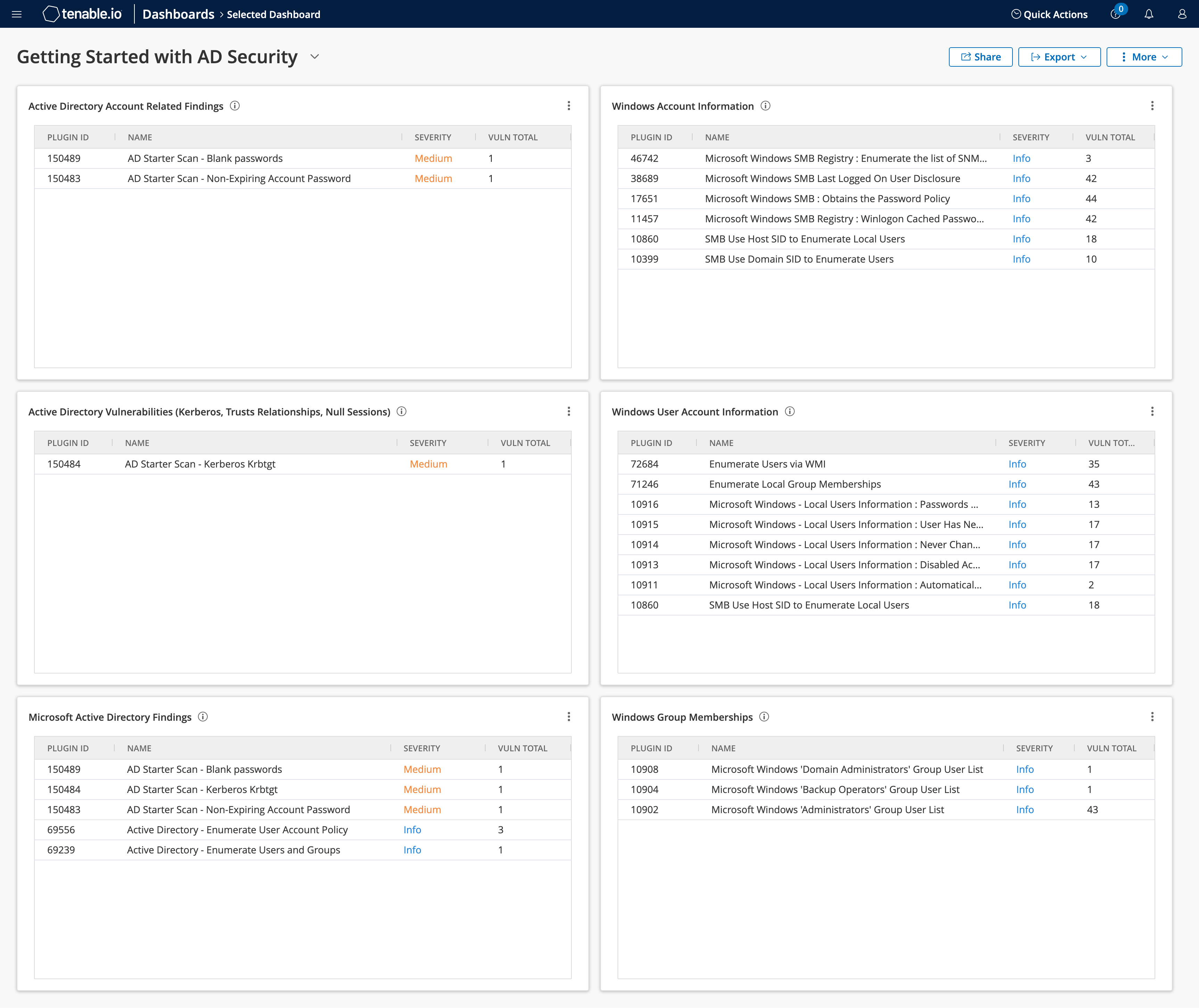Click plugin ID 10916
This screenshot has width=1199, height=1008.
coord(644,504)
